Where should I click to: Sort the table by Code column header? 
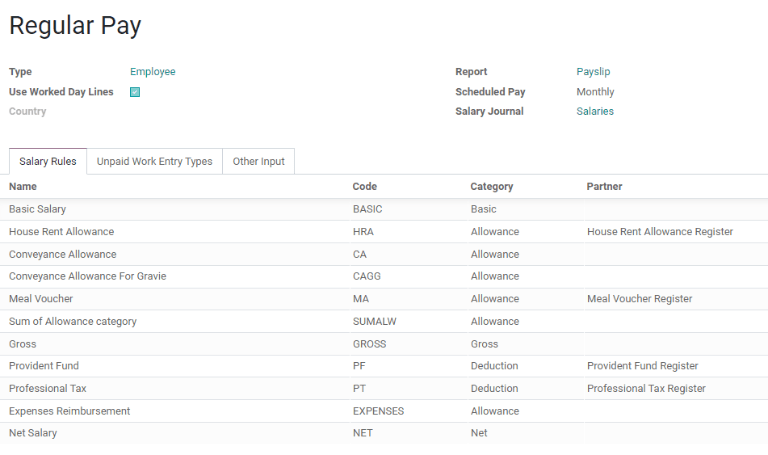365,186
